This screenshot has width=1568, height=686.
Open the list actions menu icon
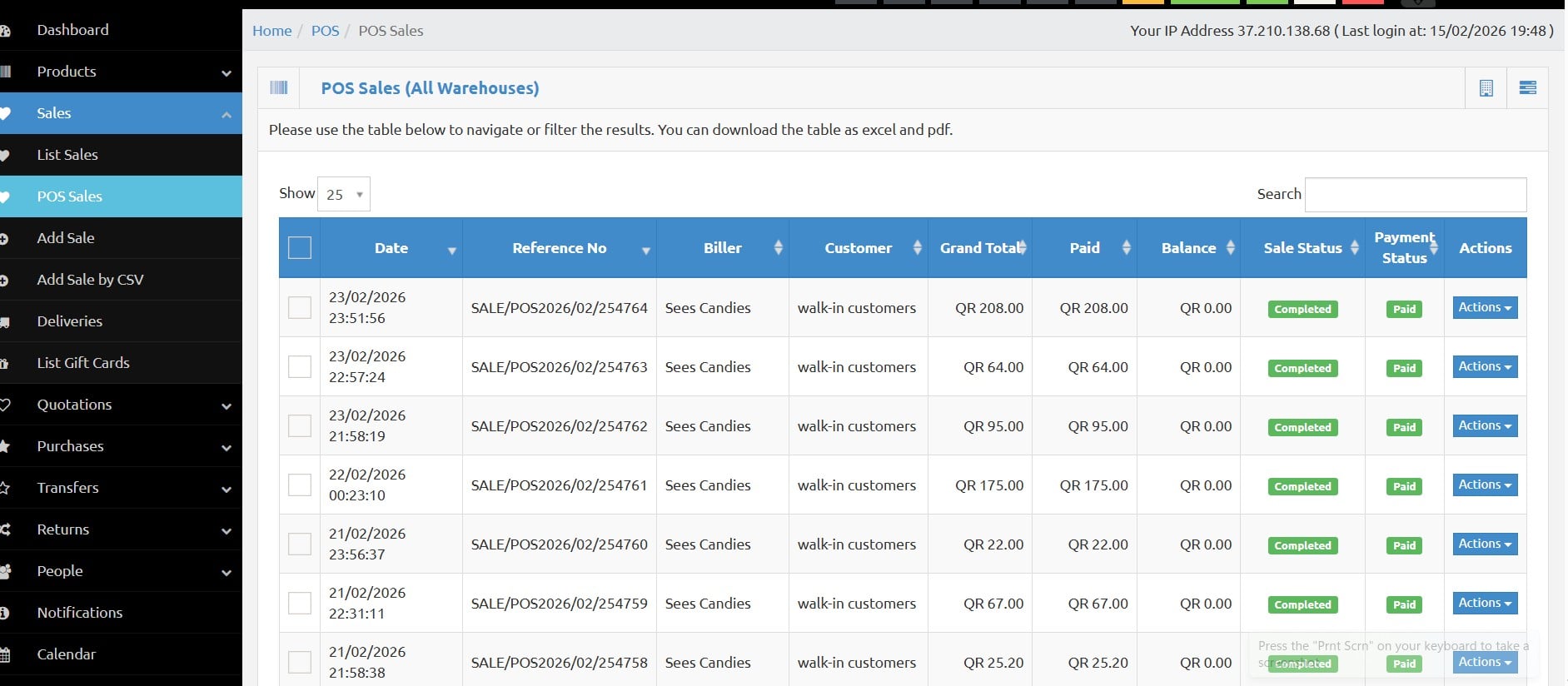click(1527, 87)
